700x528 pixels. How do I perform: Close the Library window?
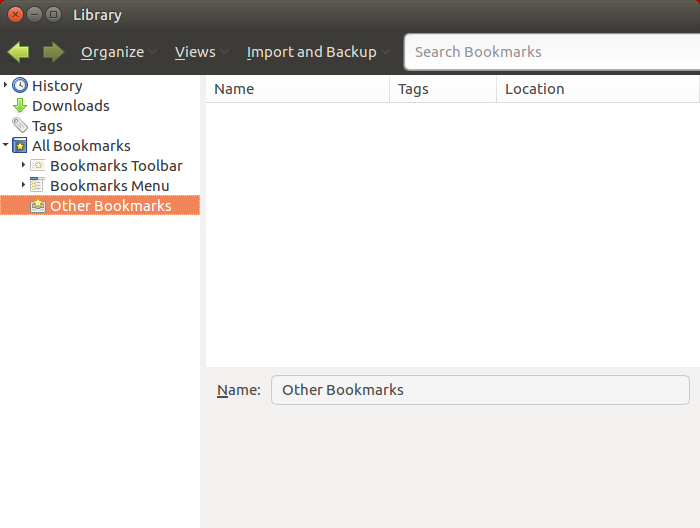point(15,15)
